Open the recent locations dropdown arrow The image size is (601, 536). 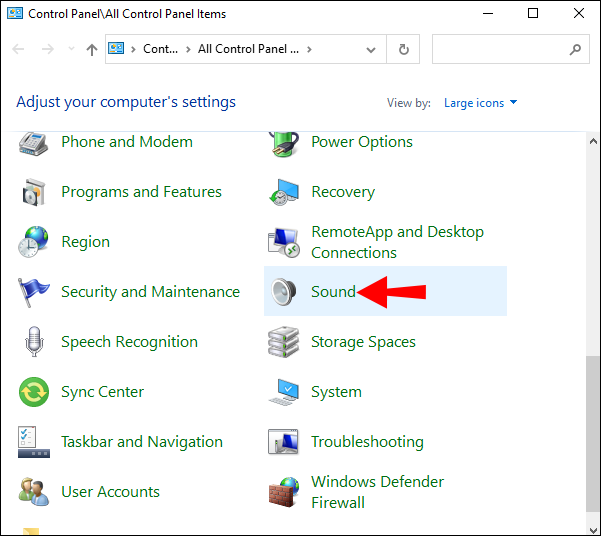(71, 49)
